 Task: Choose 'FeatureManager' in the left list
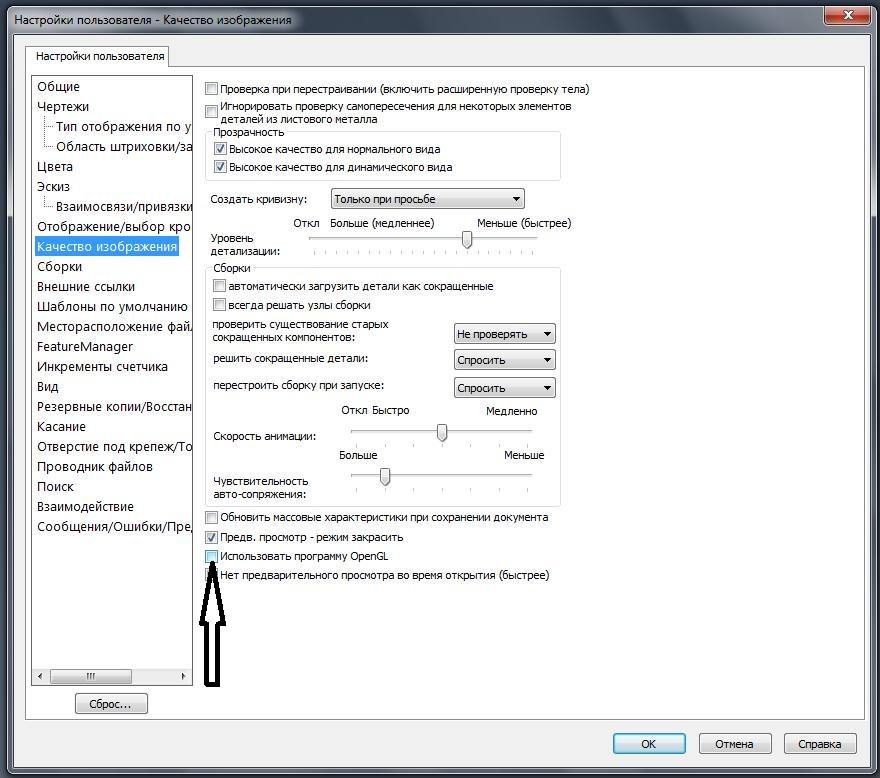(x=85, y=347)
